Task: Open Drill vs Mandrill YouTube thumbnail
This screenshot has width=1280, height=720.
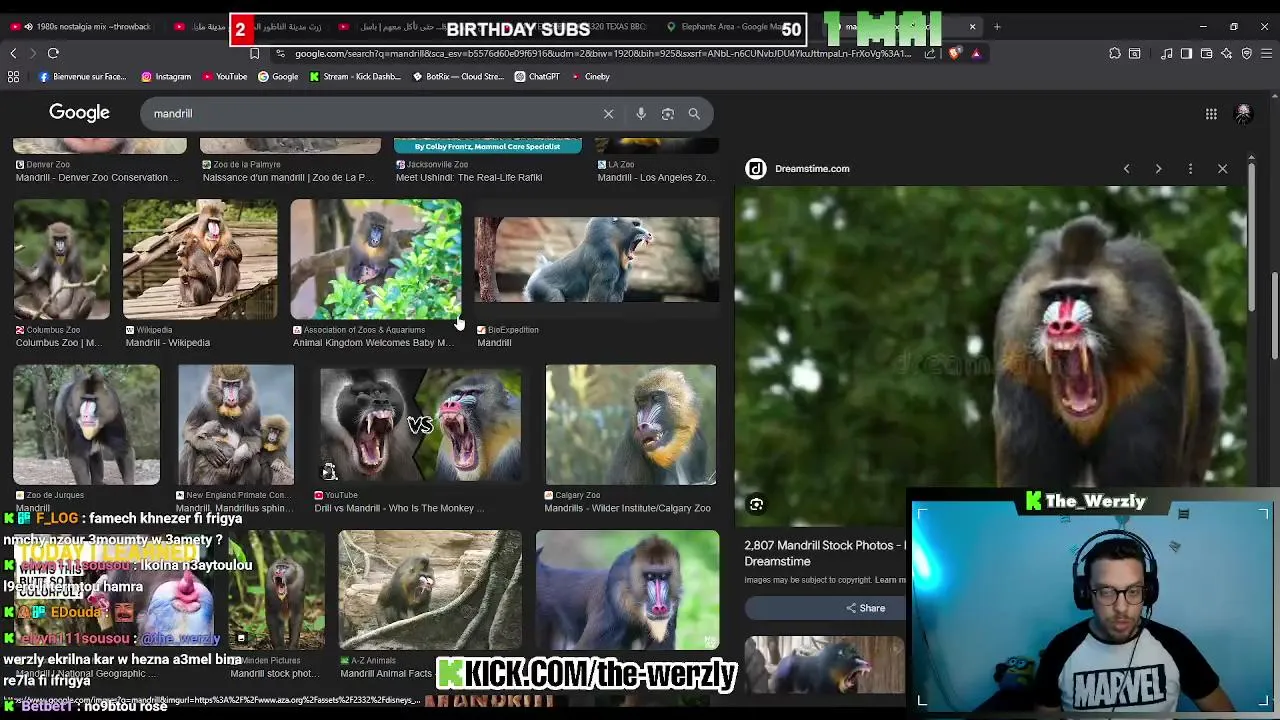Action: pyautogui.click(x=420, y=424)
